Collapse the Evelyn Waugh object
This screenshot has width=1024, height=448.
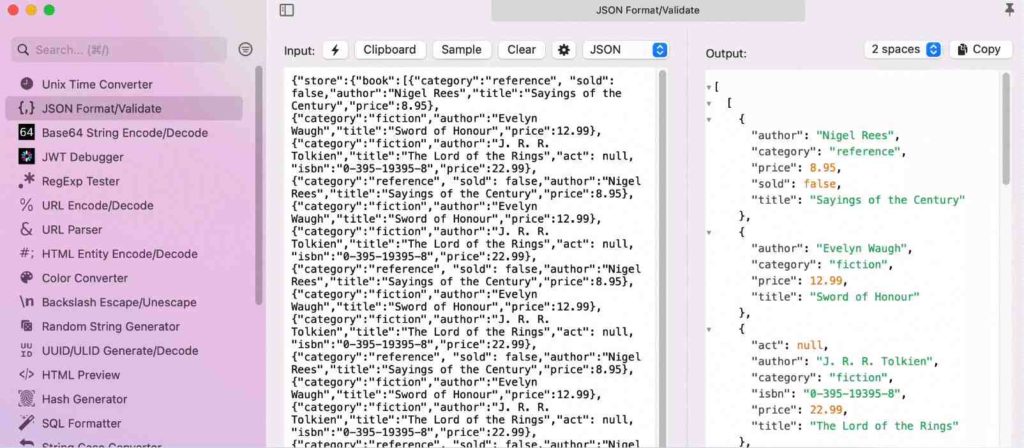click(709, 232)
